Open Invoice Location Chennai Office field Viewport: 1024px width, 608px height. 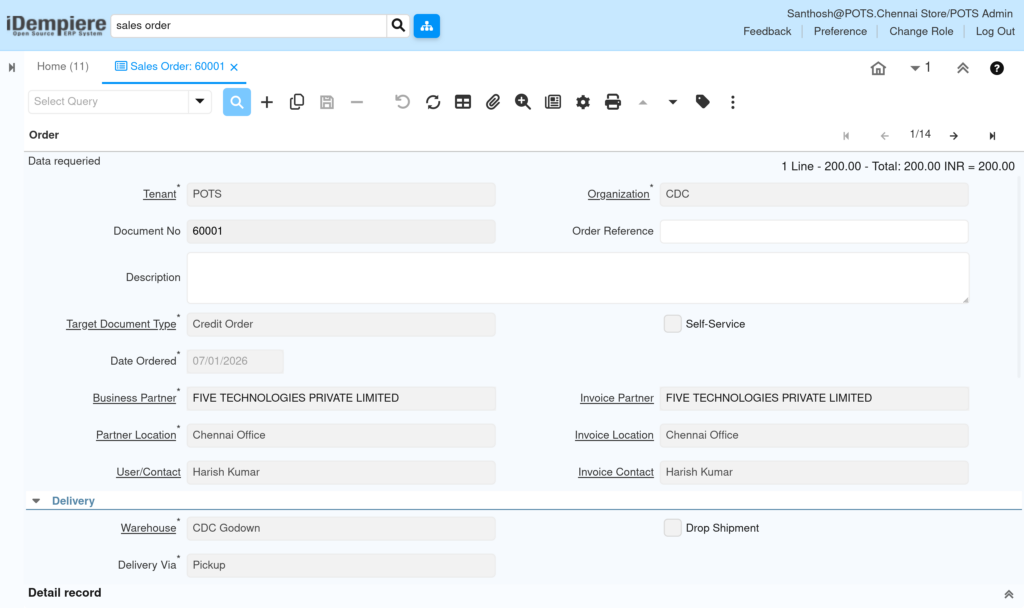pos(814,435)
